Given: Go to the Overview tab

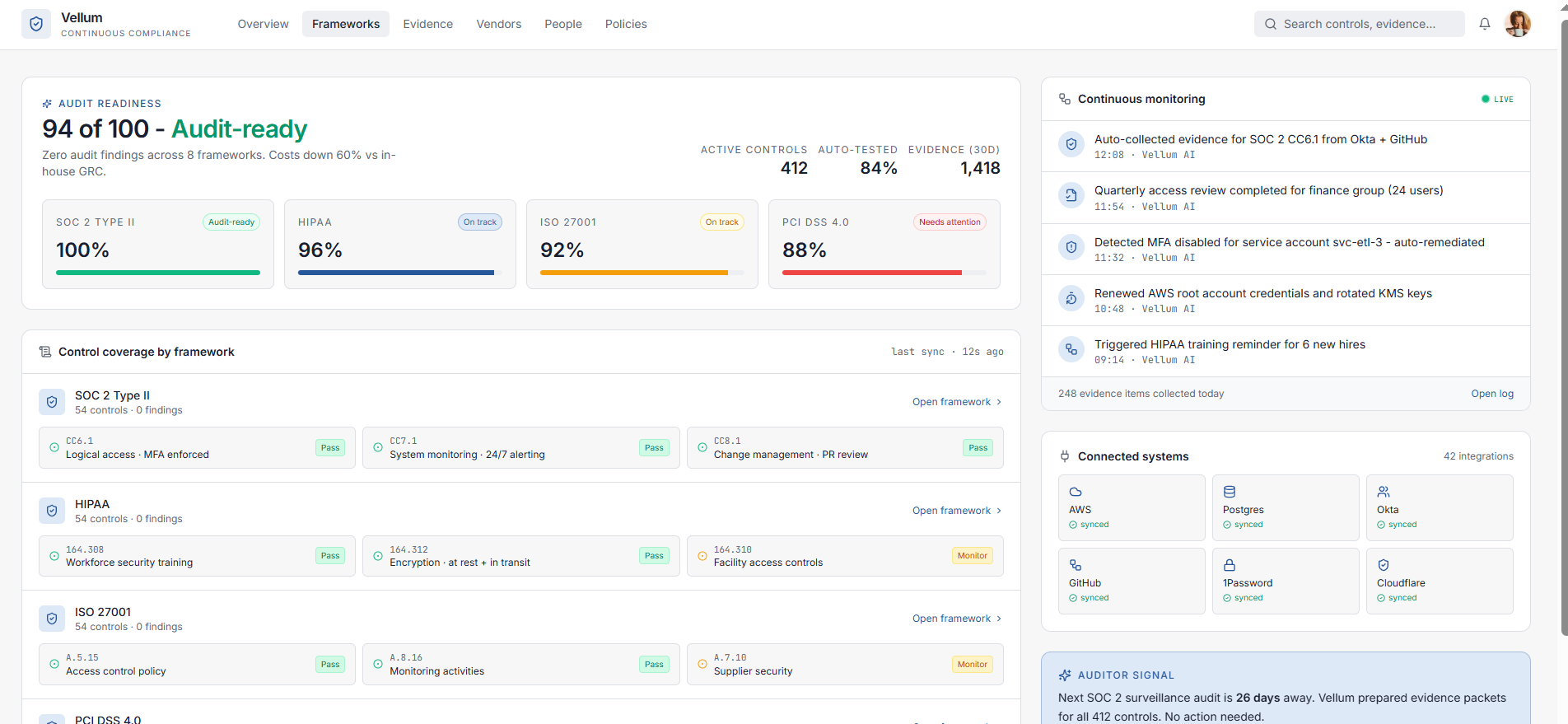Looking at the screenshot, I should coord(264,24).
